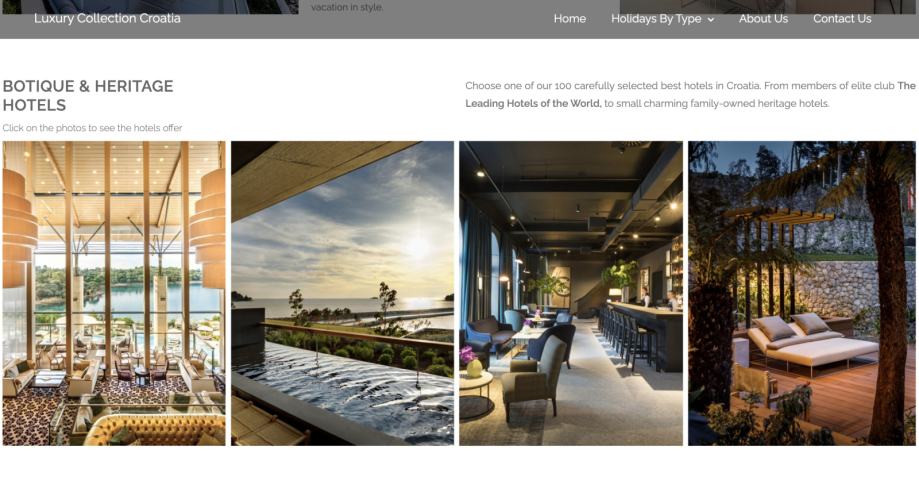Click the Botique & Heritage Hotels heading

88,96
